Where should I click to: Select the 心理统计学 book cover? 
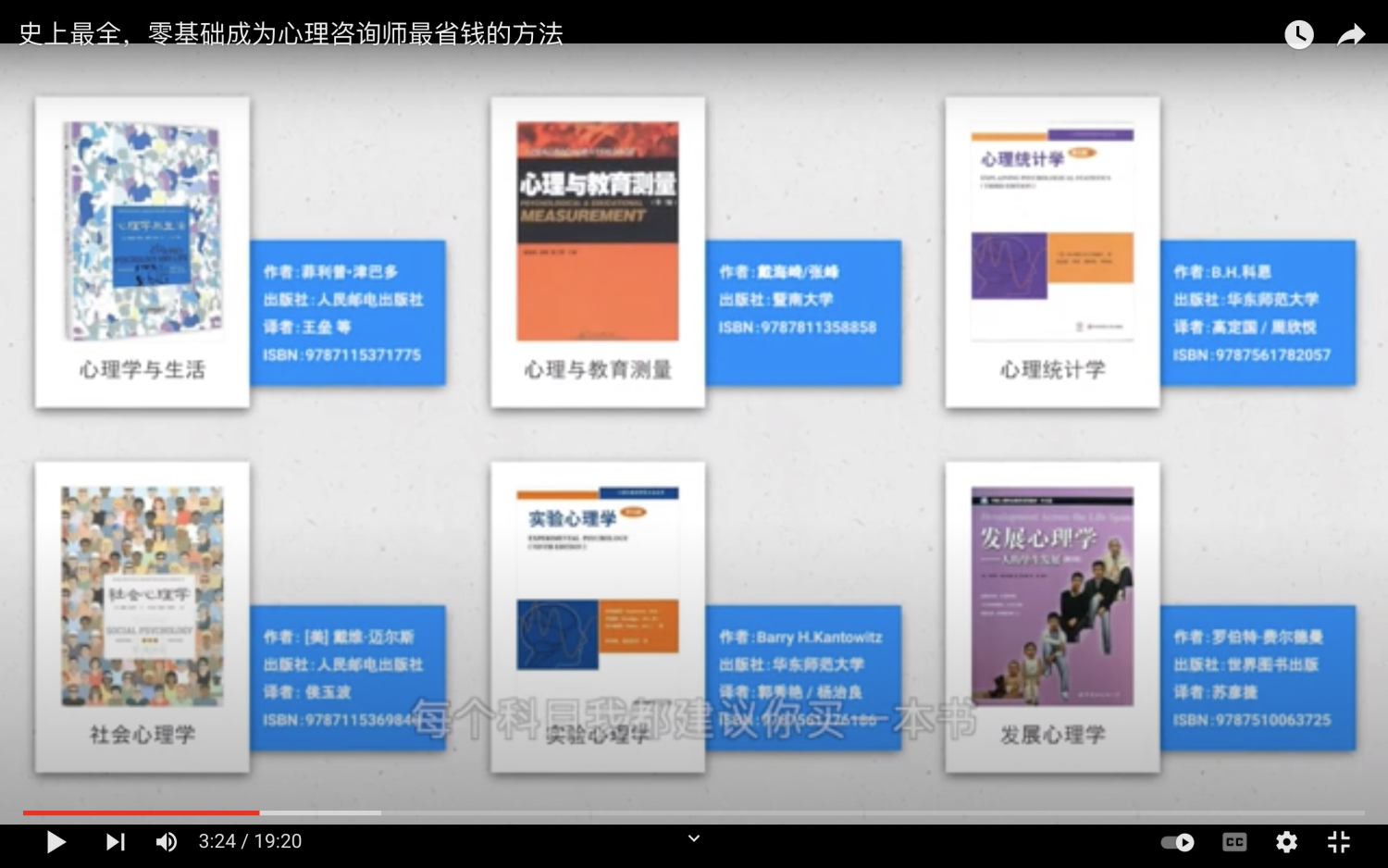tap(1052, 233)
